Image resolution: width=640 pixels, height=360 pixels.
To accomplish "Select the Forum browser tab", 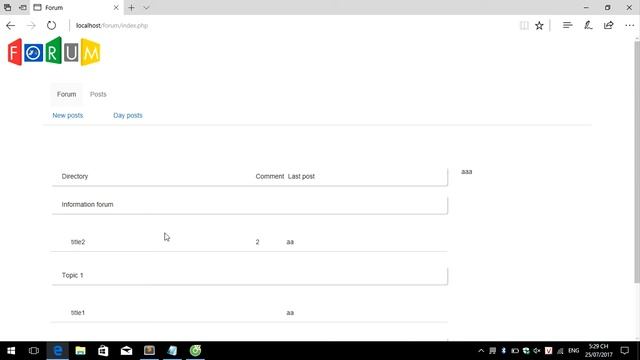I will (76, 8).
